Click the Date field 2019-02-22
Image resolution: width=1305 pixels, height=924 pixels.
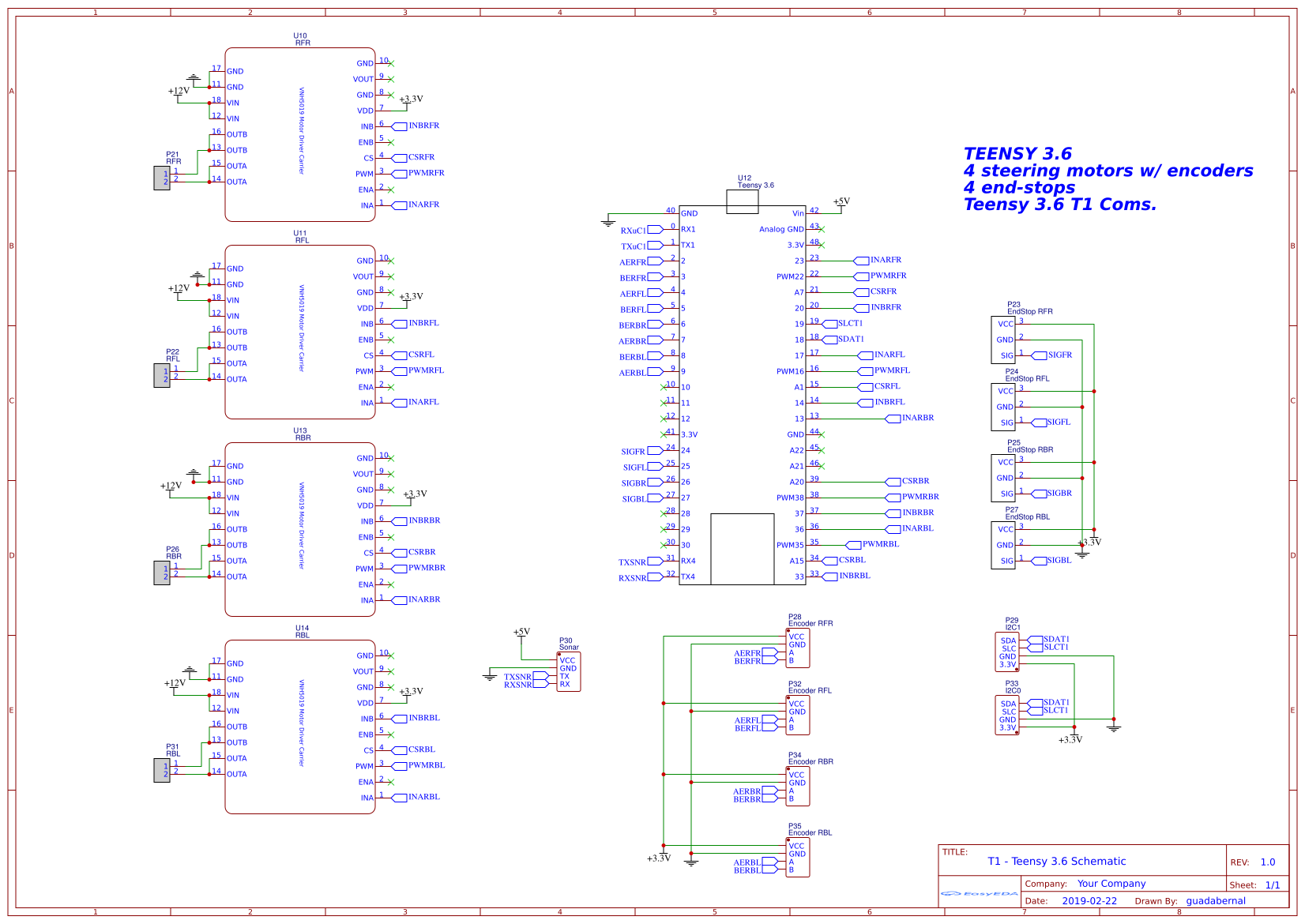[x=1089, y=900]
